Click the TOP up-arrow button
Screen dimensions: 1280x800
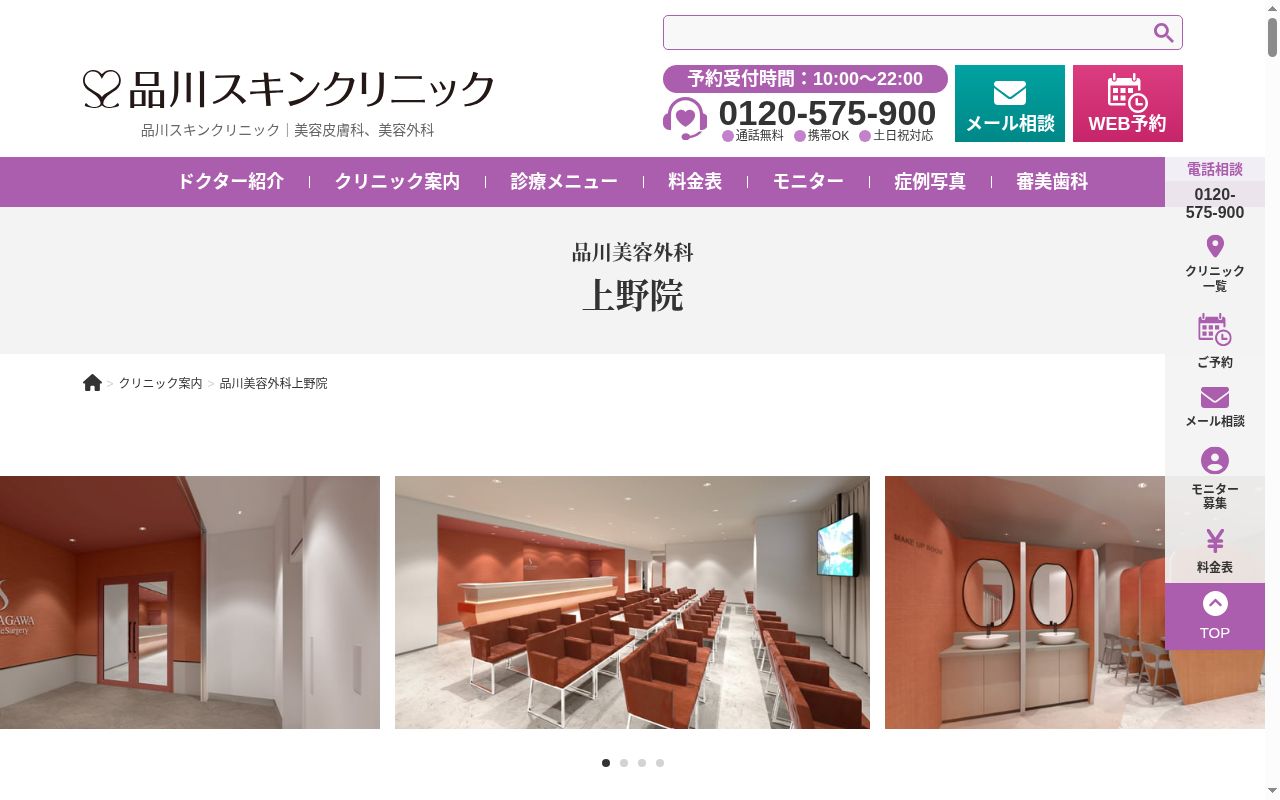[x=1215, y=616]
